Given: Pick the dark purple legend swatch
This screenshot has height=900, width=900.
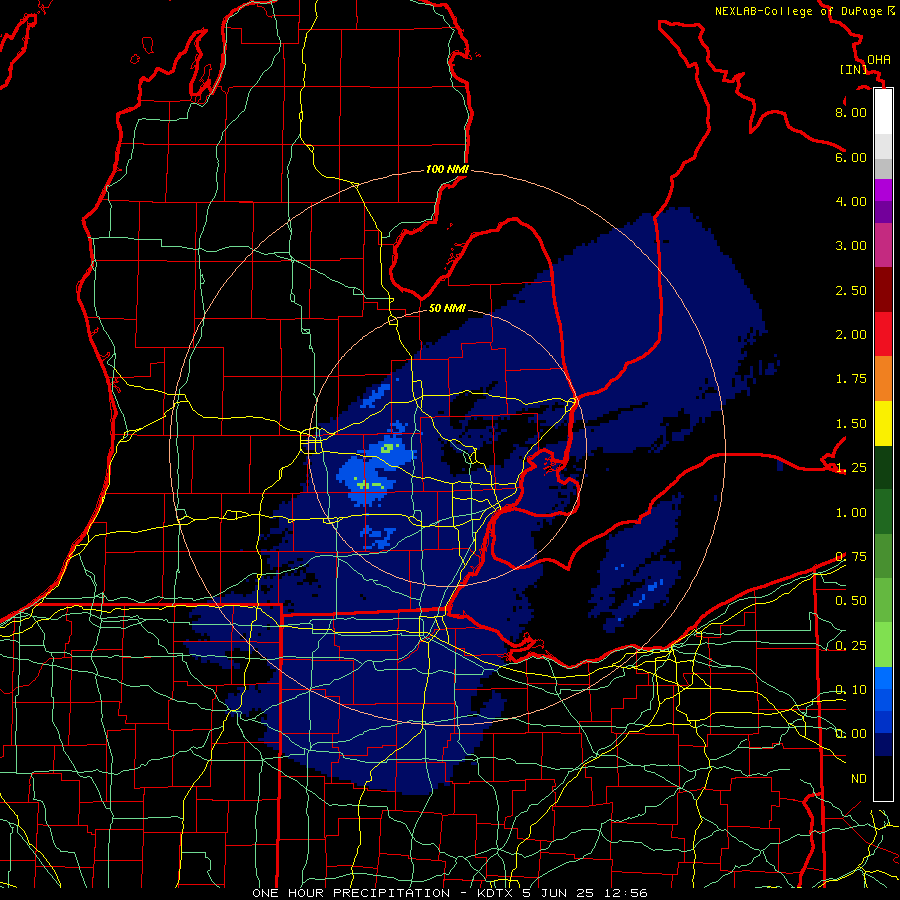Looking at the screenshot, I should point(883,212).
